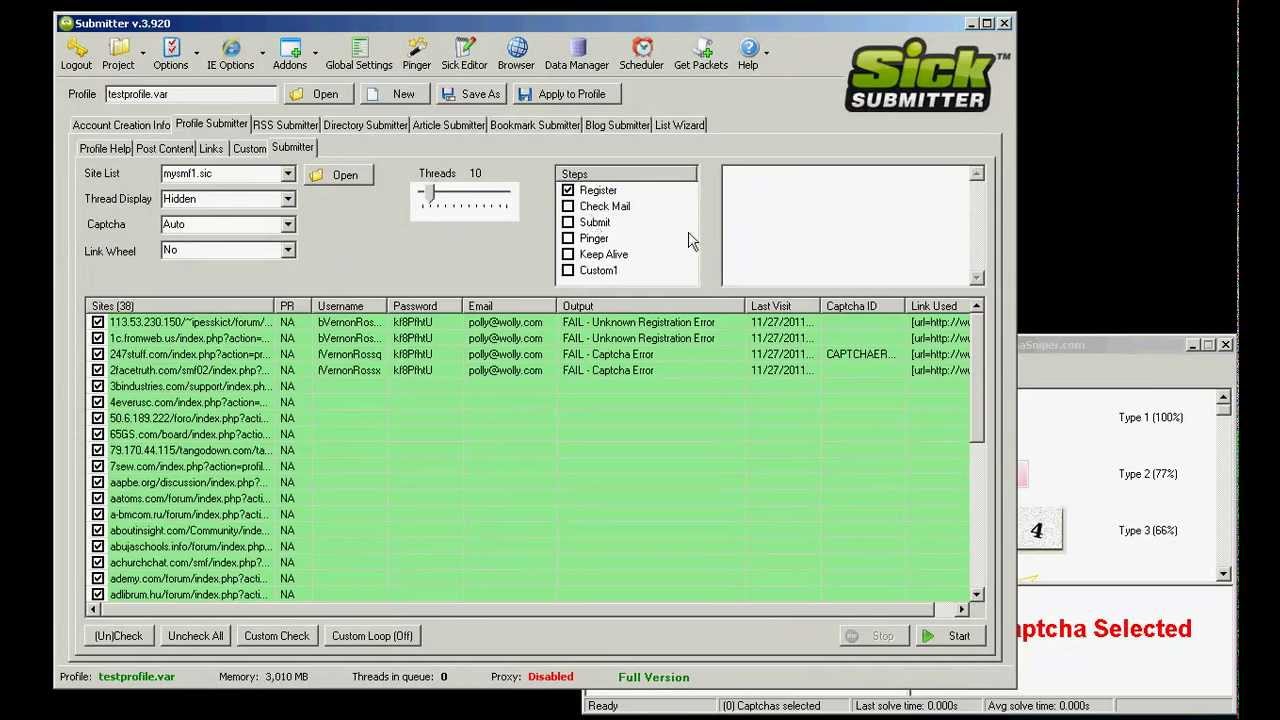
Task: Open IE Options in the toolbar
Action: click(231, 54)
